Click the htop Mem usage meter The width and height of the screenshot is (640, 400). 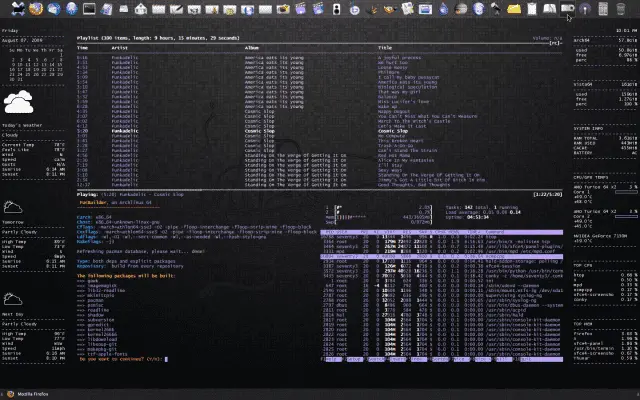tap(378, 217)
